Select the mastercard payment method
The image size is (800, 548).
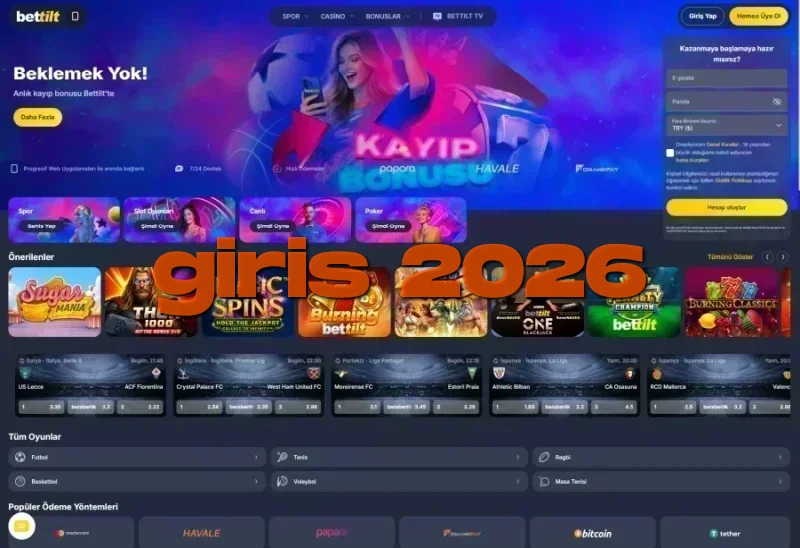click(x=71, y=533)
